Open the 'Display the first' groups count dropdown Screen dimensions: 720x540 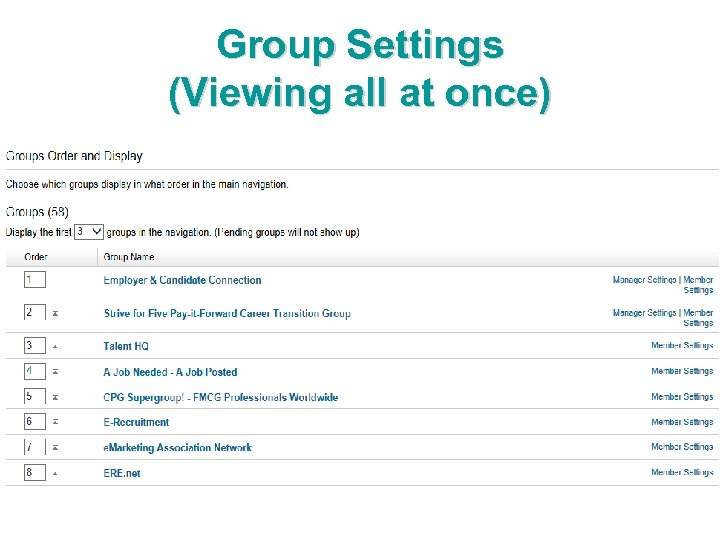(89, 232)
